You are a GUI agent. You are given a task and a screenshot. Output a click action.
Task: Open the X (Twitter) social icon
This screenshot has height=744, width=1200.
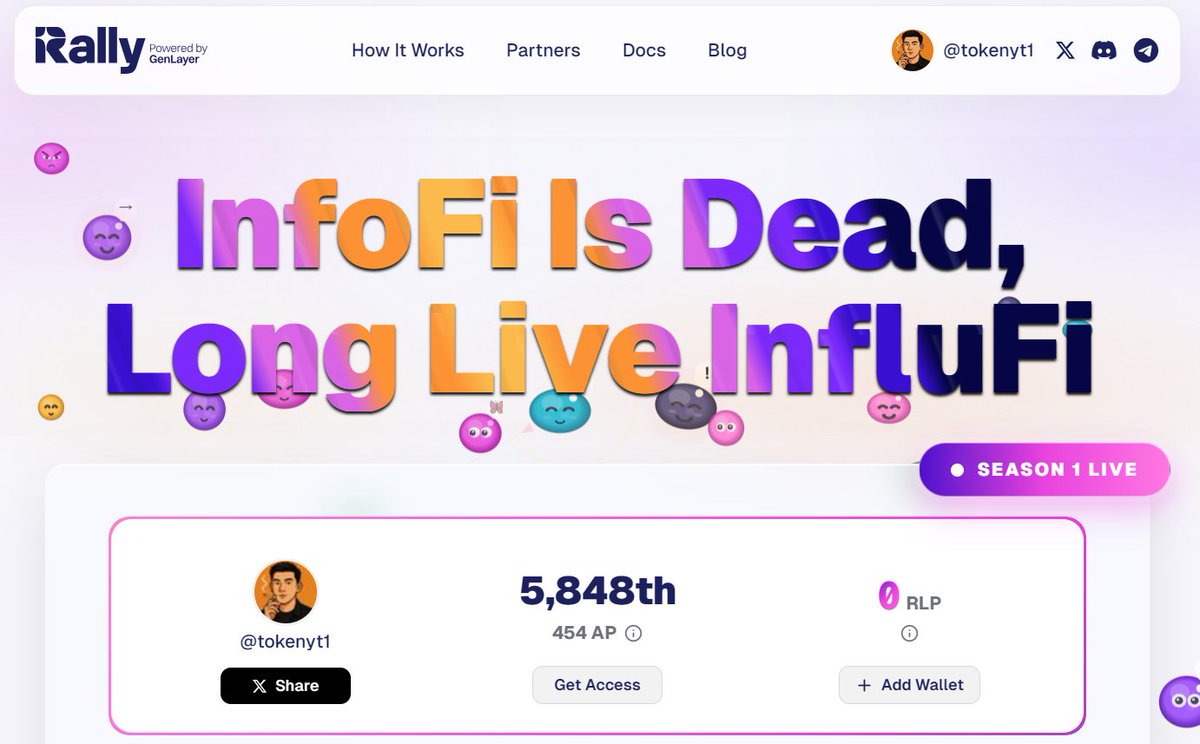click(1065, 50)
